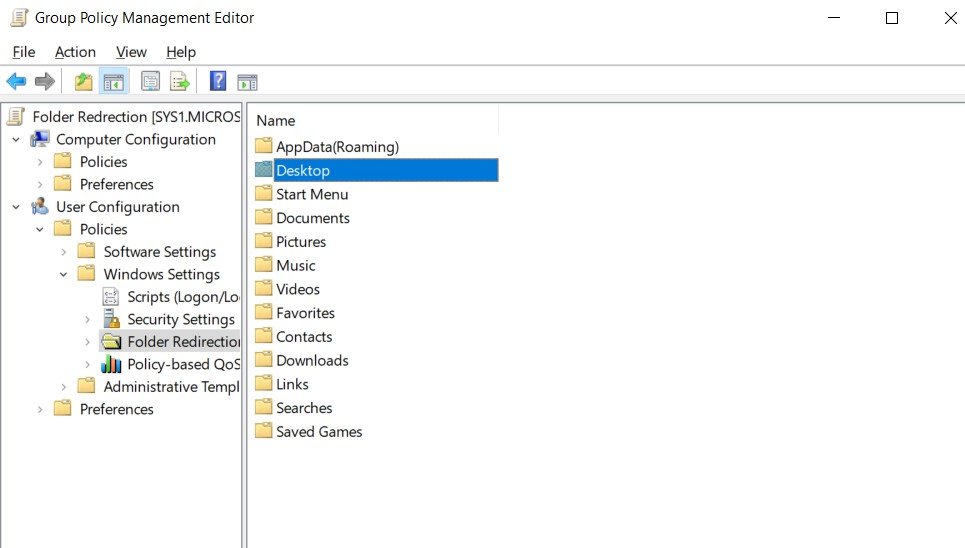Collapse the Computer Configuration node
This screenshot has width=965, height=548.
tap(16, 140)
